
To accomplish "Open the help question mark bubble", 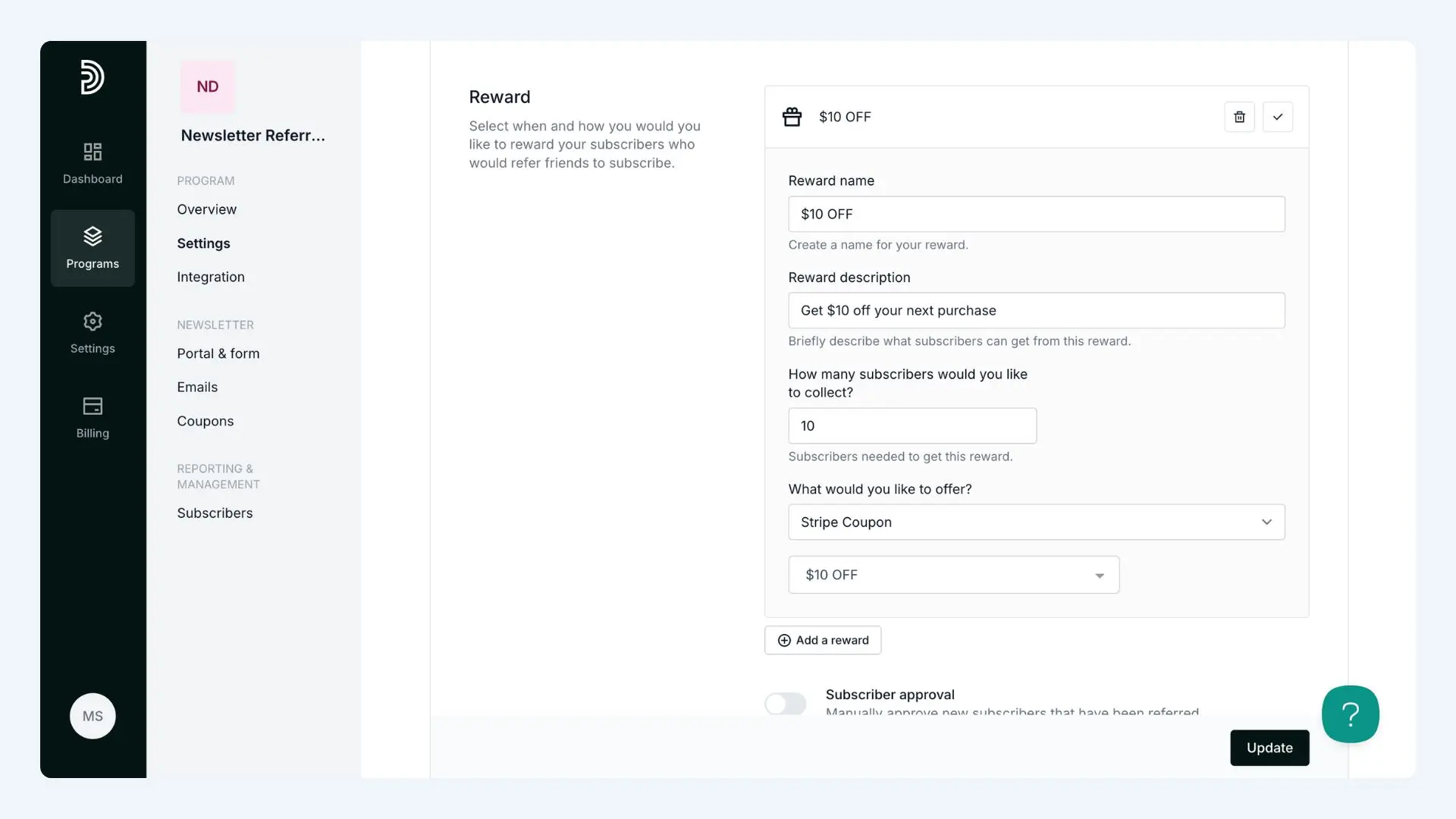I will [x=1350, y=714].
